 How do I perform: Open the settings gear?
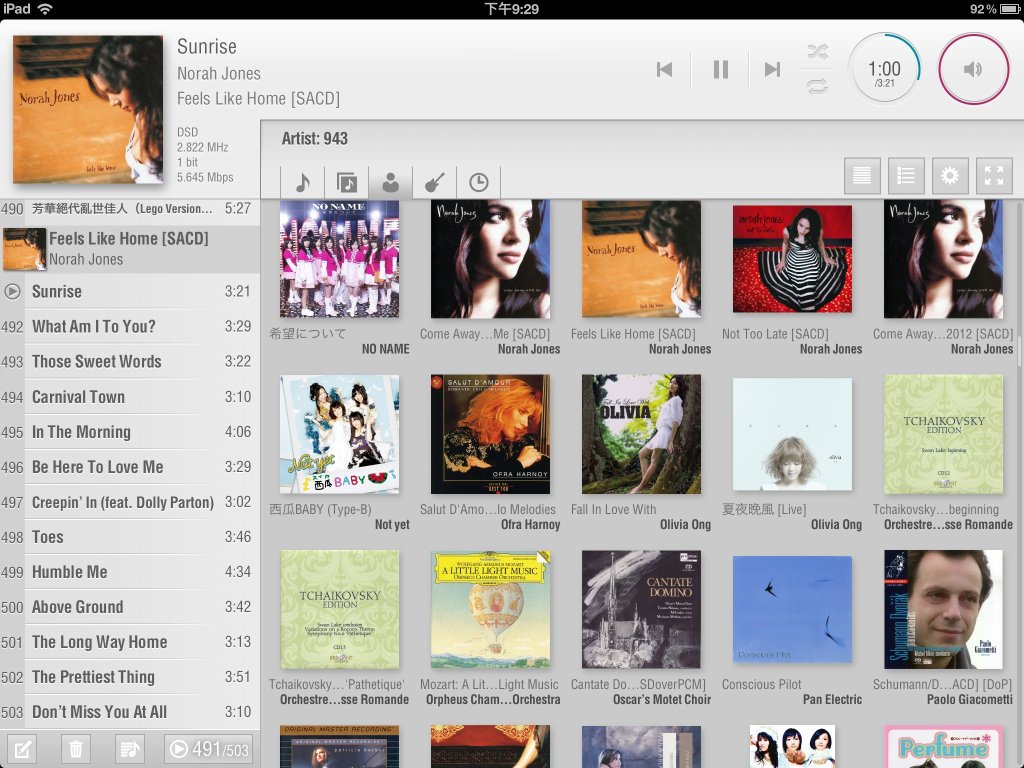click(950, 176)
